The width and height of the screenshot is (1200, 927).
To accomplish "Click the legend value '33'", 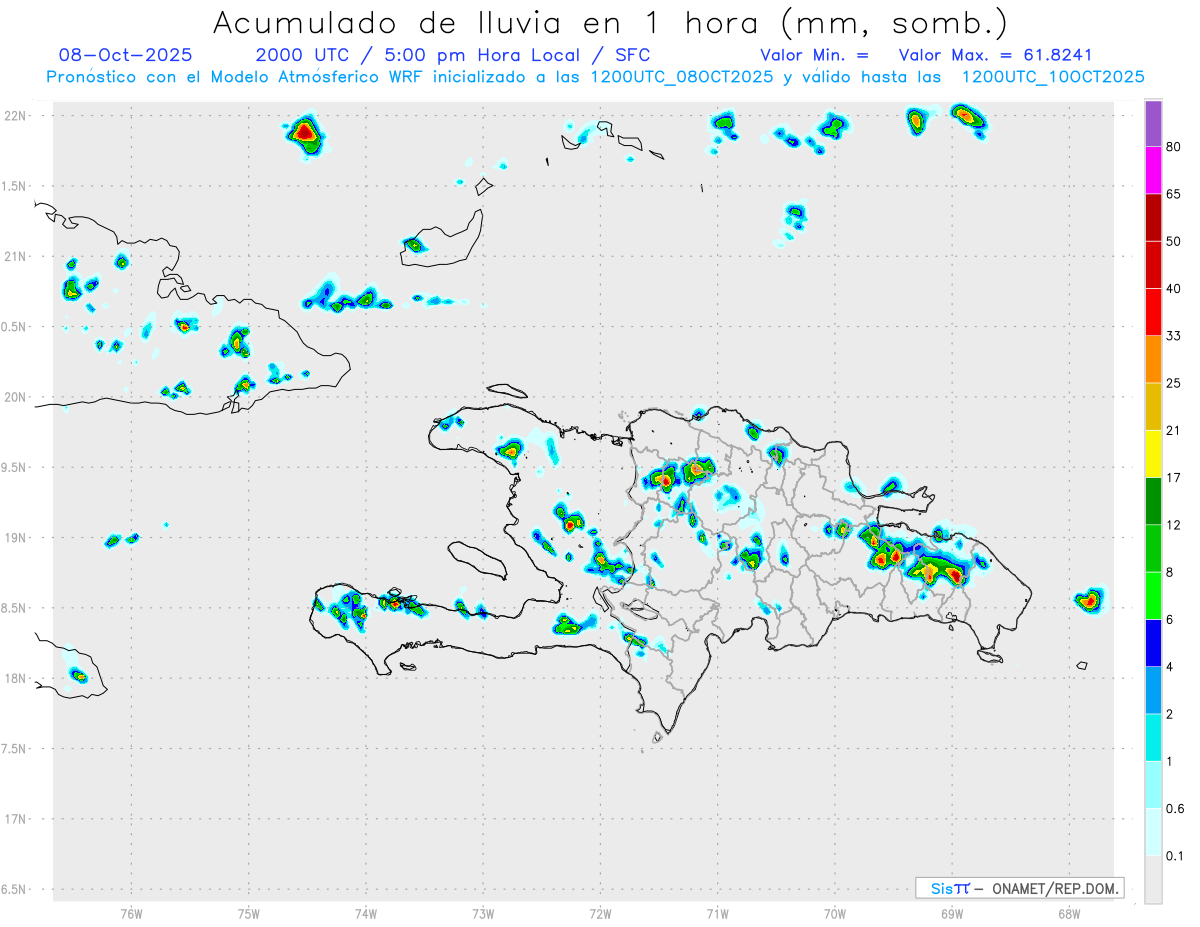I will tap(1175, 336).
